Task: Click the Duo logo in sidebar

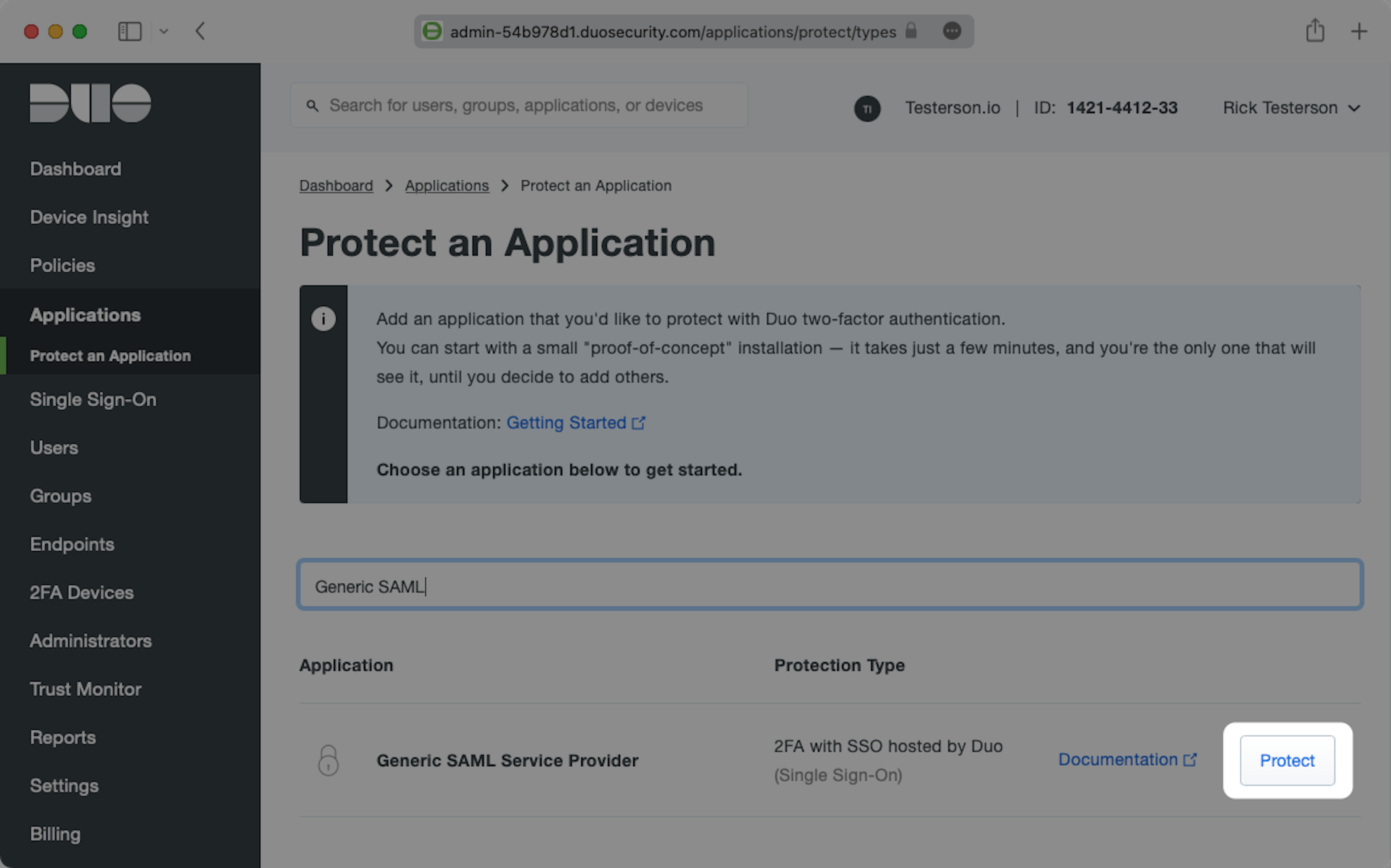Action: (x=90, y=103)
